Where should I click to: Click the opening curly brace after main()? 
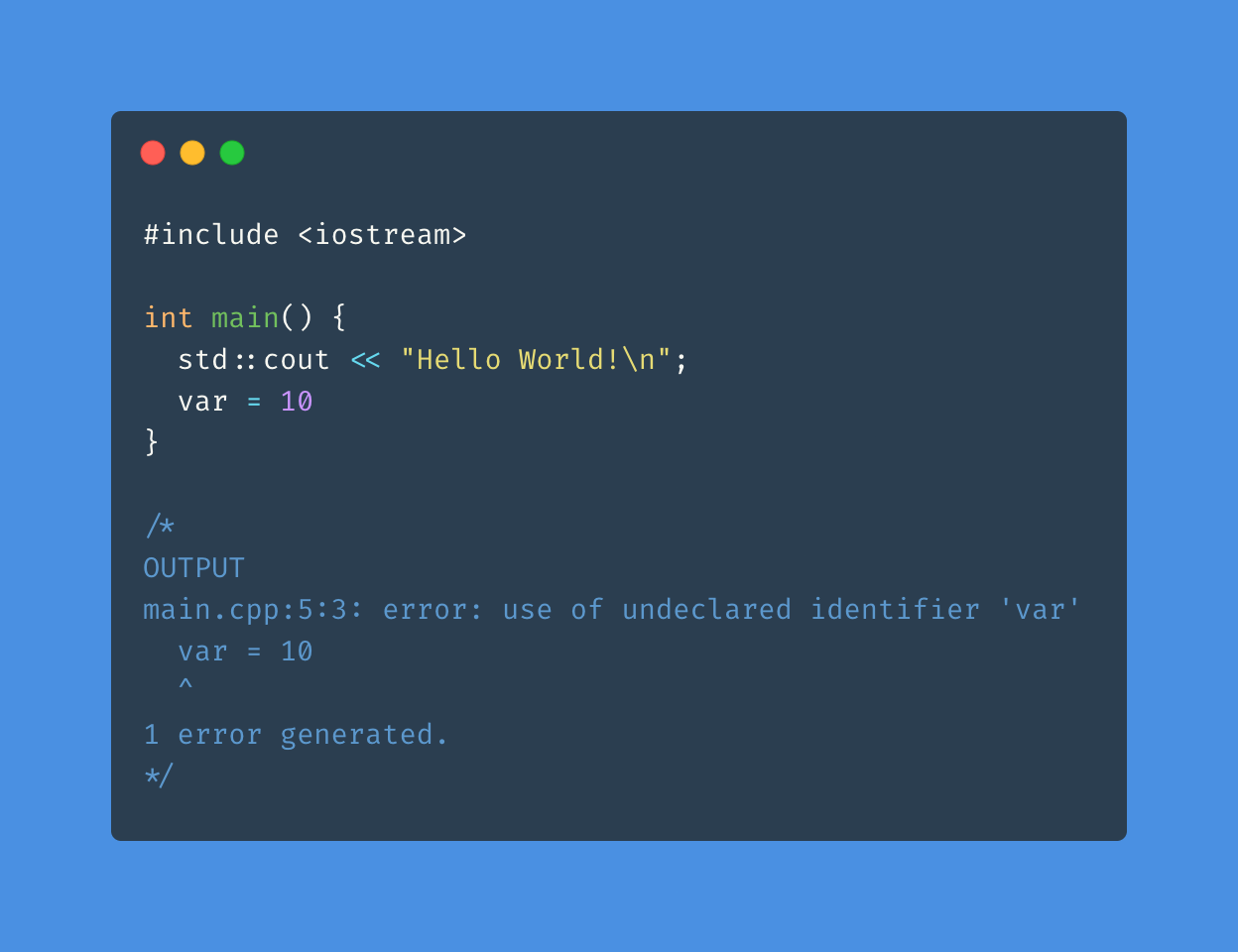tap(339, 318)
